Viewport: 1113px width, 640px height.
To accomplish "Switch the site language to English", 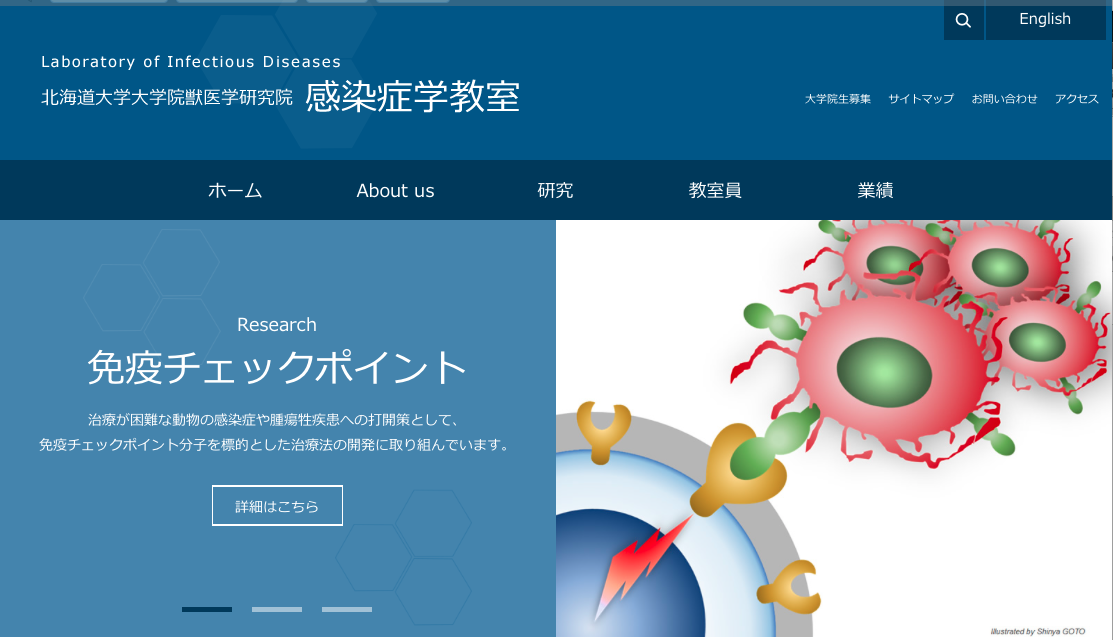I will click(x=1045, y=20).
